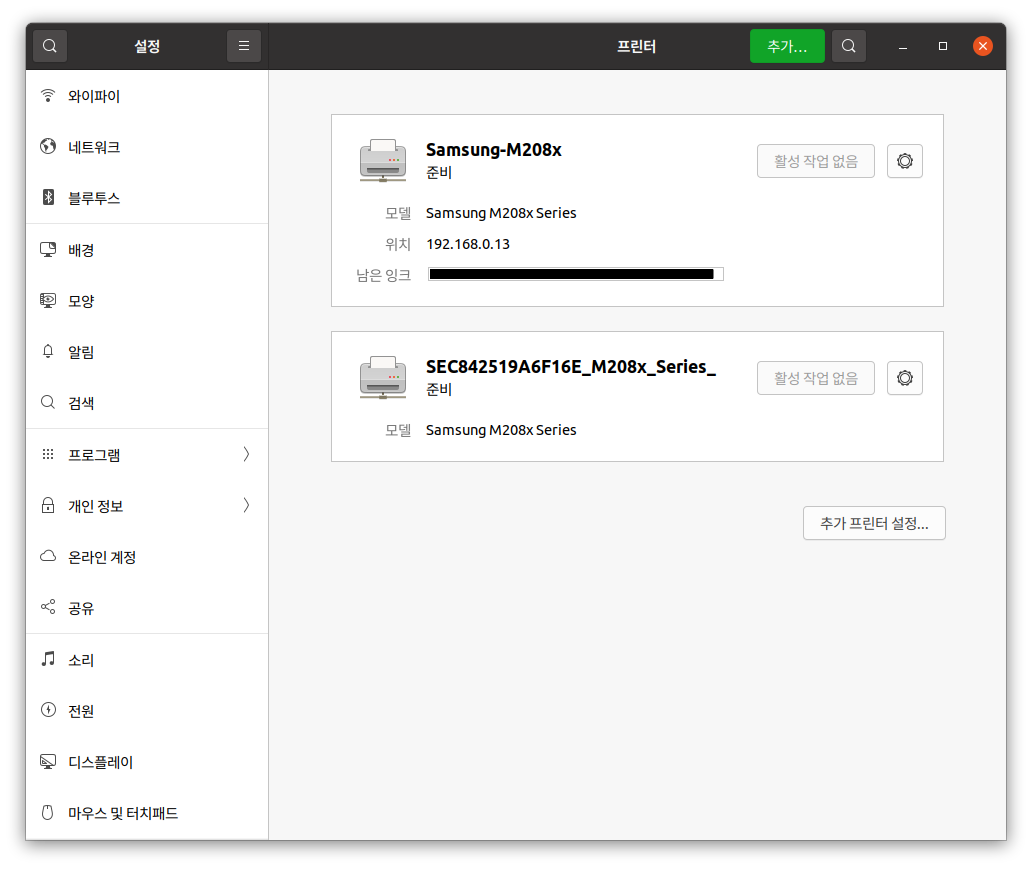Select the displays icon (디스플레이)

tap(48, 762)
